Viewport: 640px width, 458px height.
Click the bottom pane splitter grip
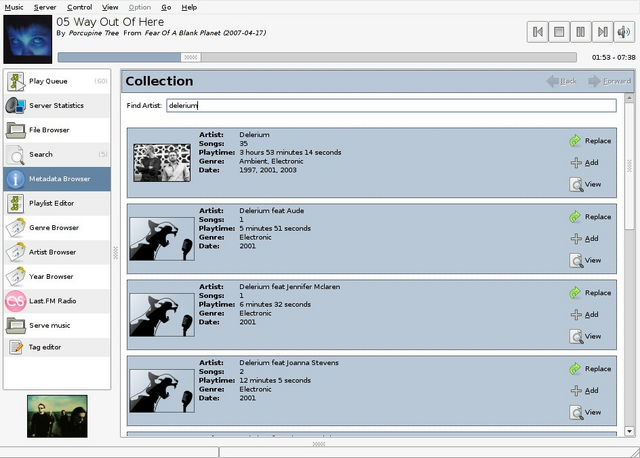(319, 444)
